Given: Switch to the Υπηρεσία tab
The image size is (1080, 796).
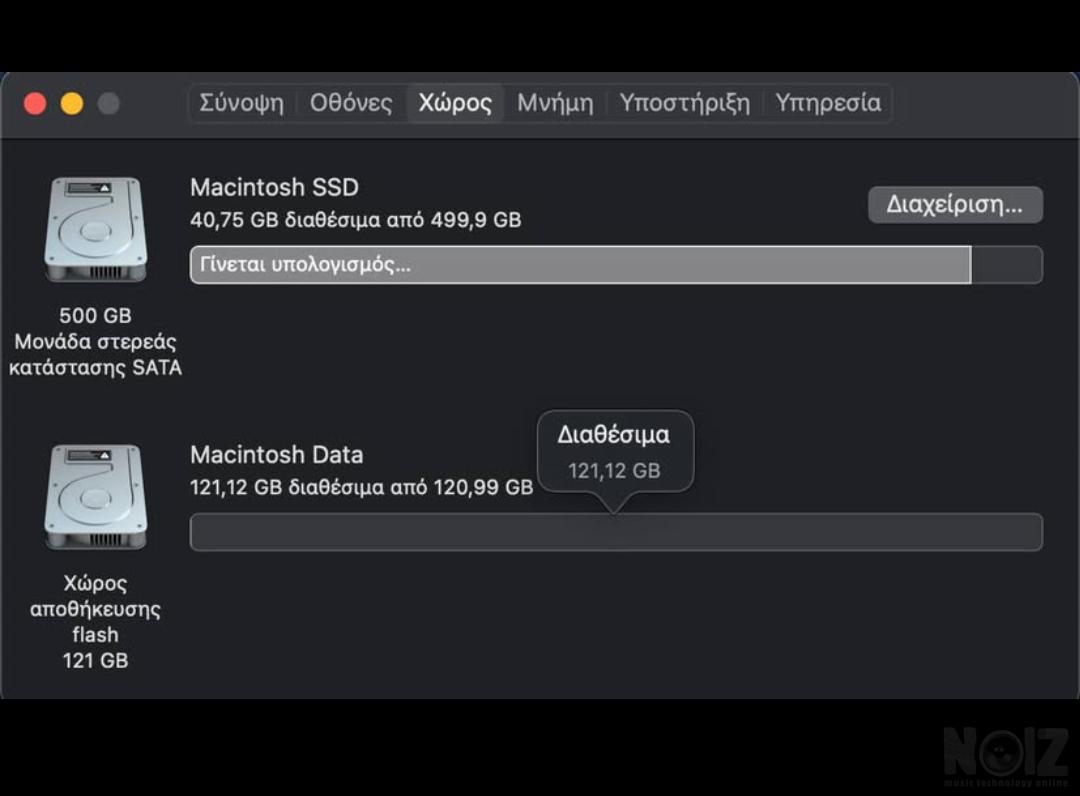Looking at the screenshot, I should pos(828,103).
